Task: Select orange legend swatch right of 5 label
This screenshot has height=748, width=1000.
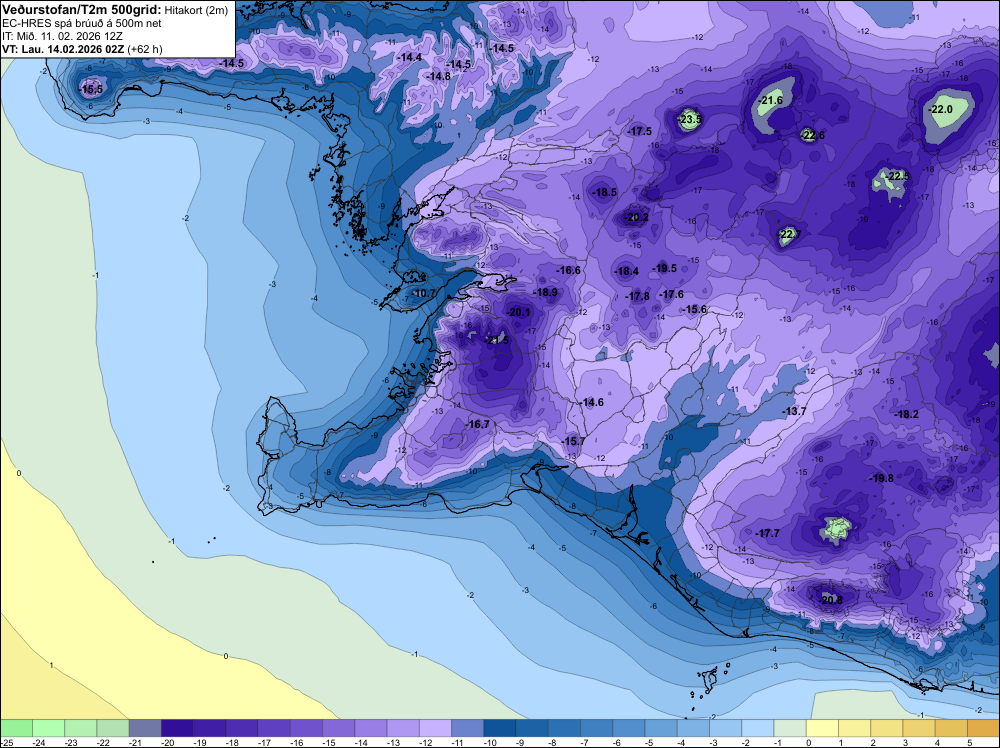Action: coord(983,728)
